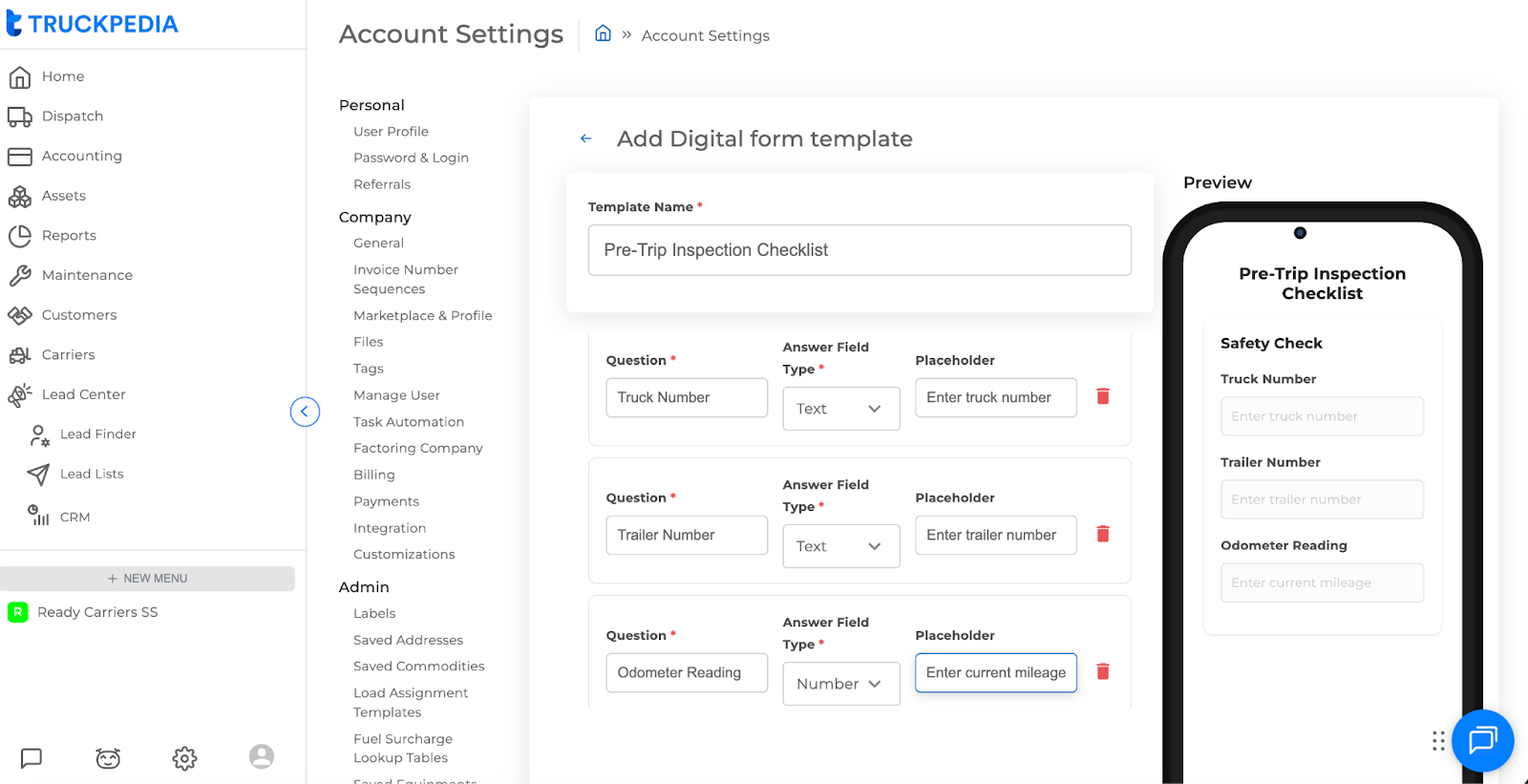The height and width of the screenshot is (784, 1528).
Task: Open Saved Addresses under Admin
Action: coord(408,640)
